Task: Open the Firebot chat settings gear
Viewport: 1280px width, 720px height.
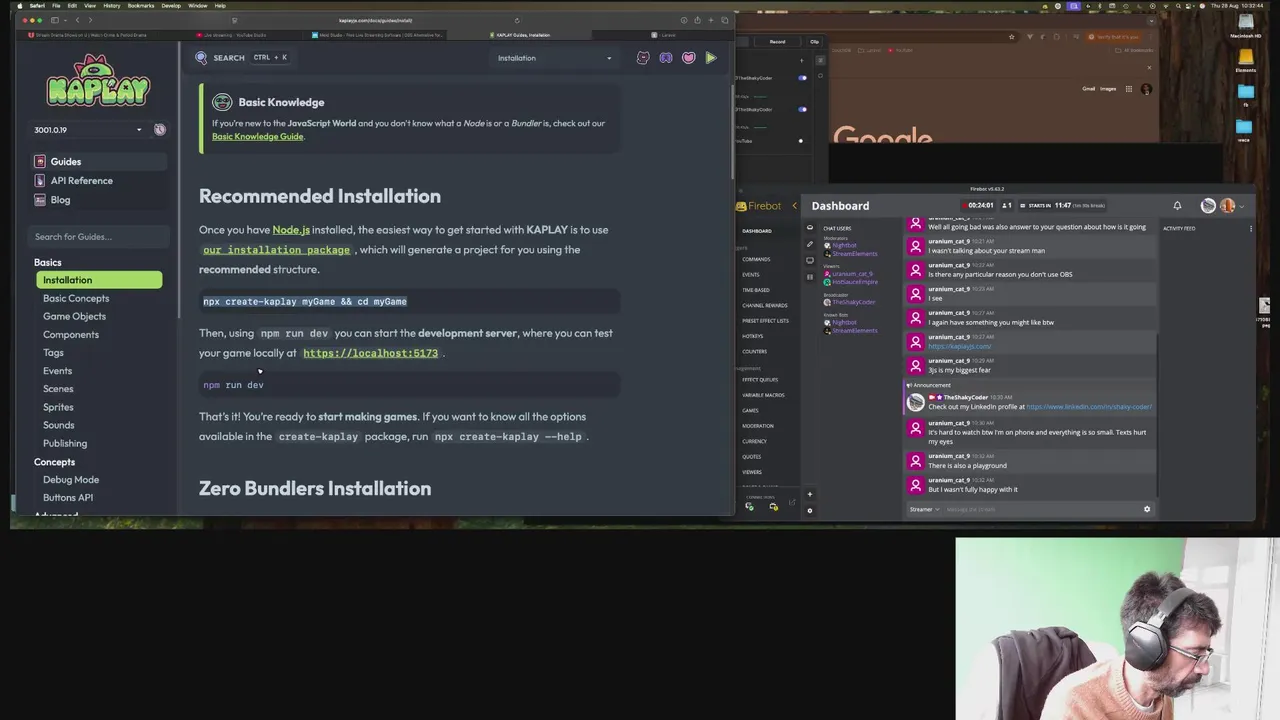Action: point(1147,509)
